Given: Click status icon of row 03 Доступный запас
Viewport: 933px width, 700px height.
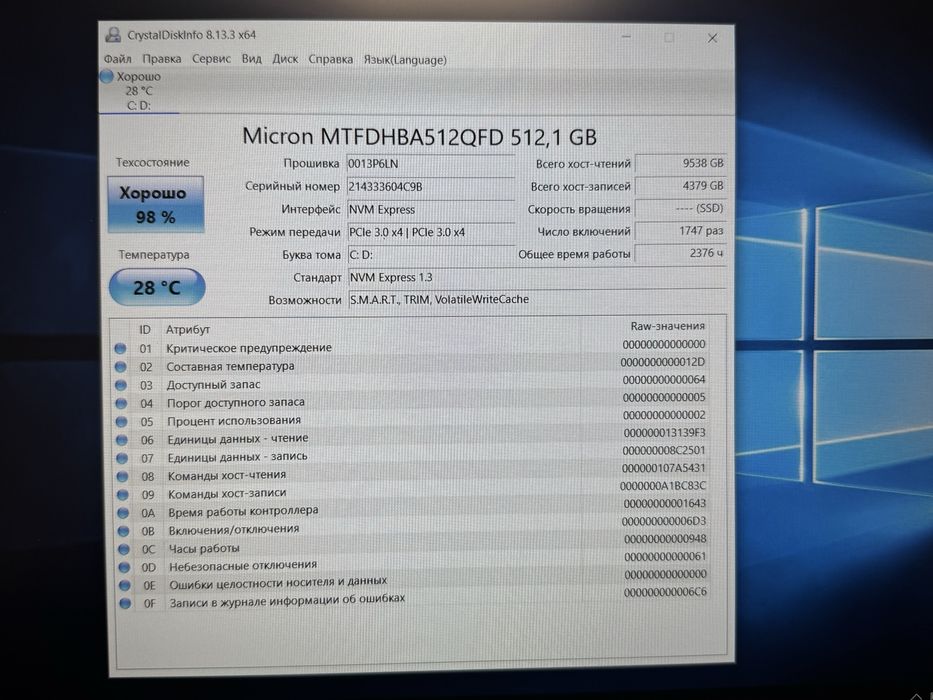Looking at the screenshot, I should pos(121,385).
